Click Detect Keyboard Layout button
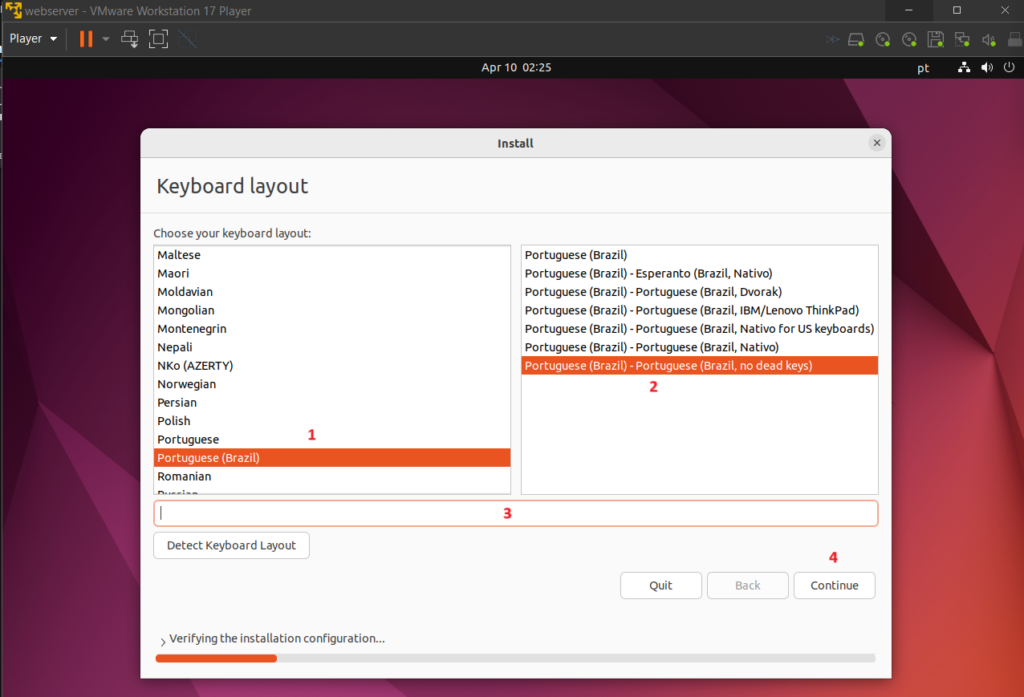1024x697 pixels. coord(231,545)
